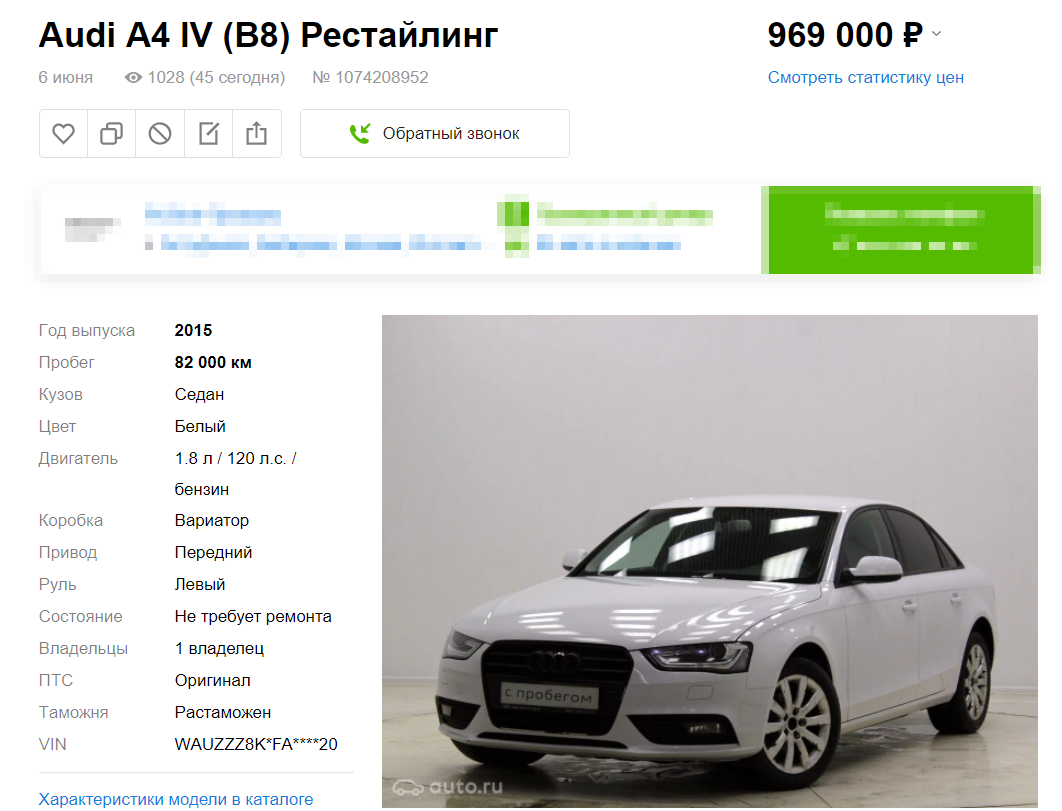This screenshot has width=1062, height=811.
Task: Click the compare (overlapping squares) icon
Action: (x=112, y=133)
